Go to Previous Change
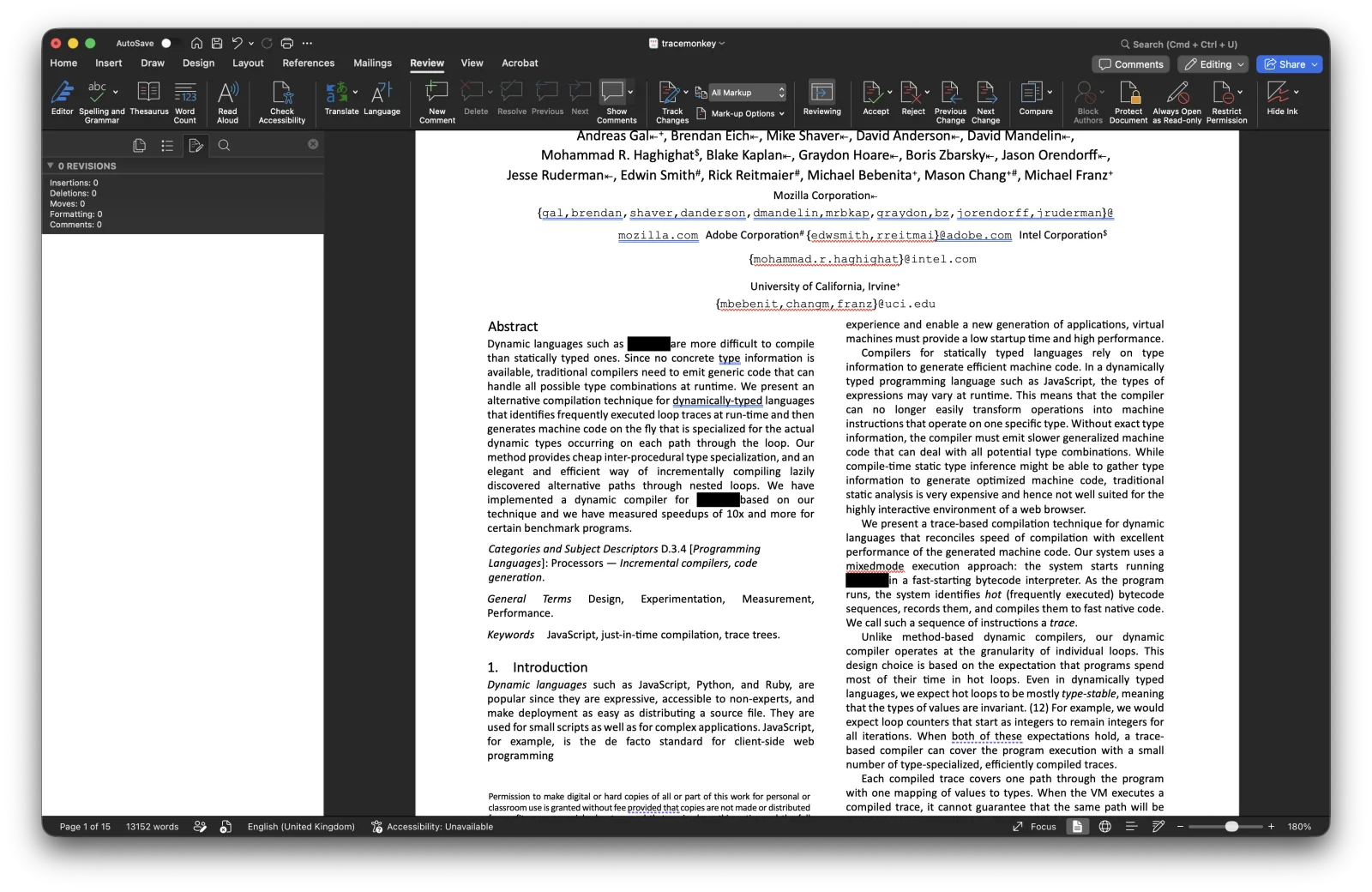This screenshot has width=1372, height=892. pos(950,102)
